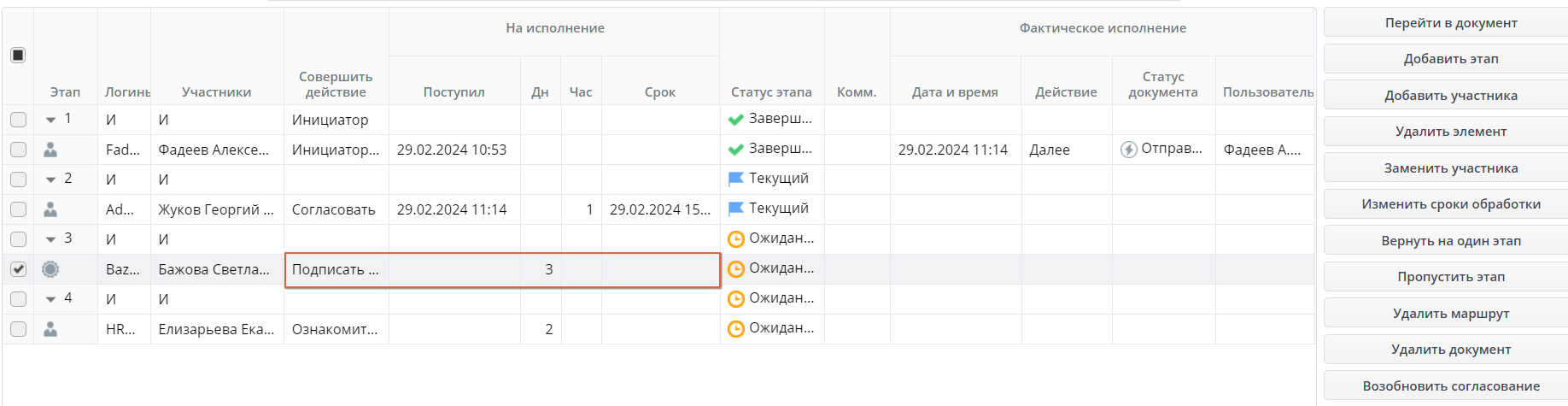The image size is (1568, 406).
Task: Click the gear icon in Бажова row
Action: [50, 269]
